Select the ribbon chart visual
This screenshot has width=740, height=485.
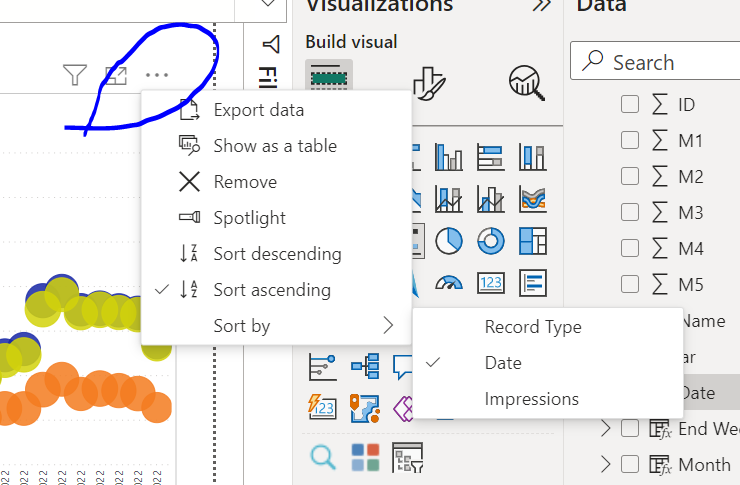tap(533, 199)
